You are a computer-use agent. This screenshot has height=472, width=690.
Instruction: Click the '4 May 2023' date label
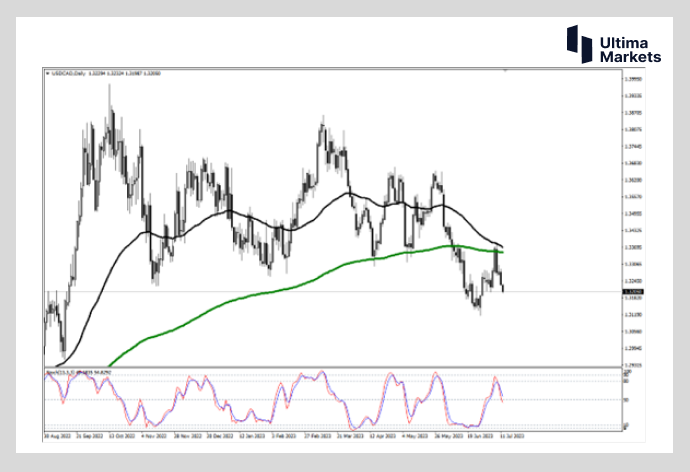415,436
